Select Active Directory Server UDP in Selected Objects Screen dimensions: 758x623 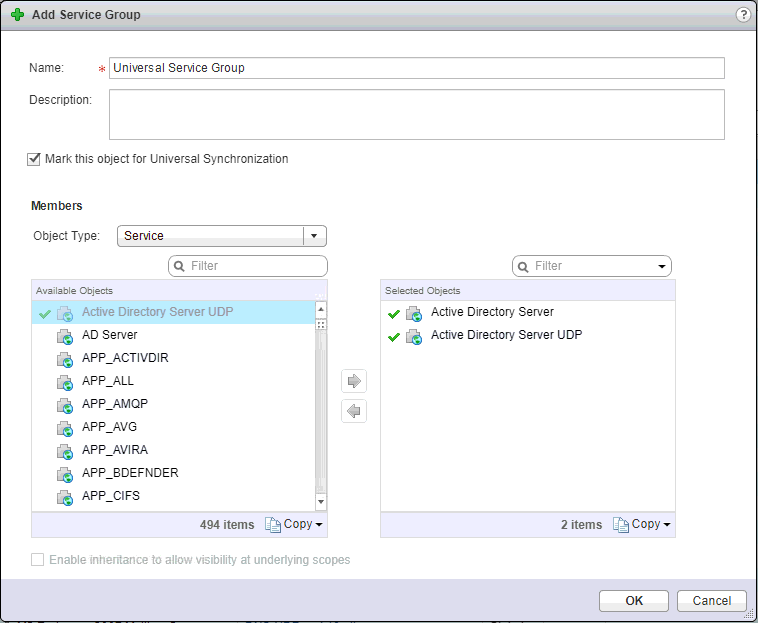tap(506, 336)
